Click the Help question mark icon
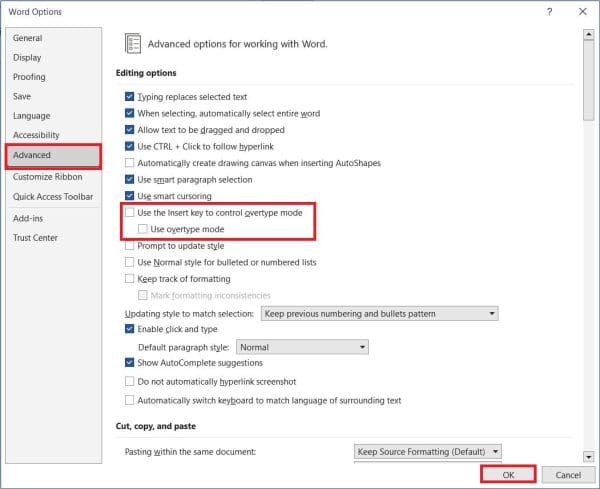This screenshot has height=489, width=600. coord(549,11)
